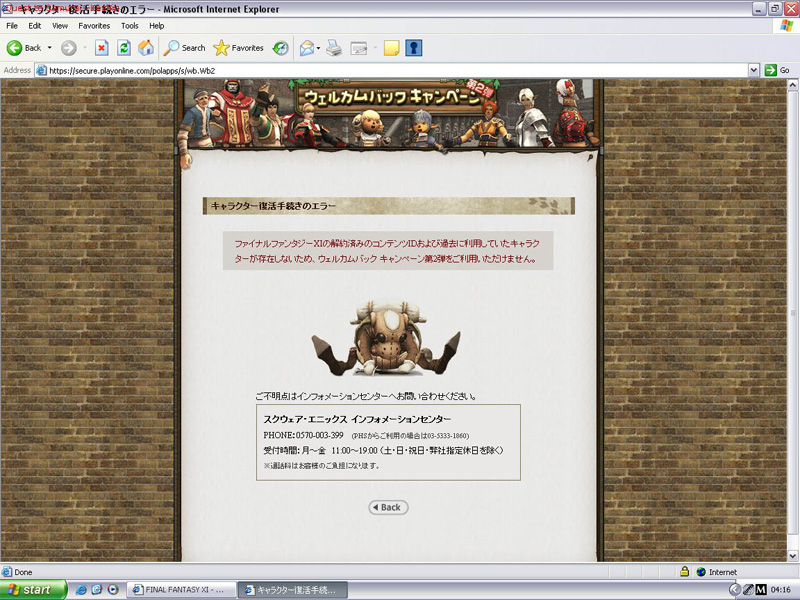Refresh the page with the Refresh icon
Image resolution: width=800 pixels, height=600 pixels.
[x=124, y=48]
